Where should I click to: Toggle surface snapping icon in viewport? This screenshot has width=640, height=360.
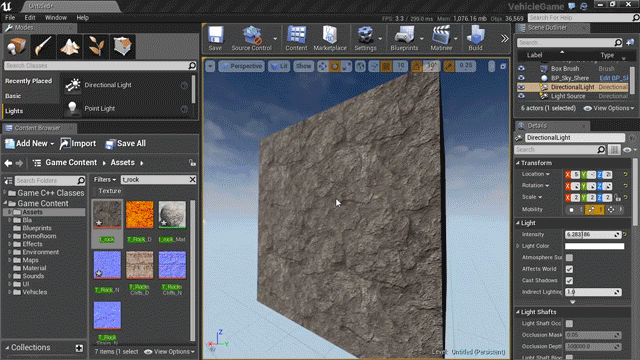pos(374,66)
